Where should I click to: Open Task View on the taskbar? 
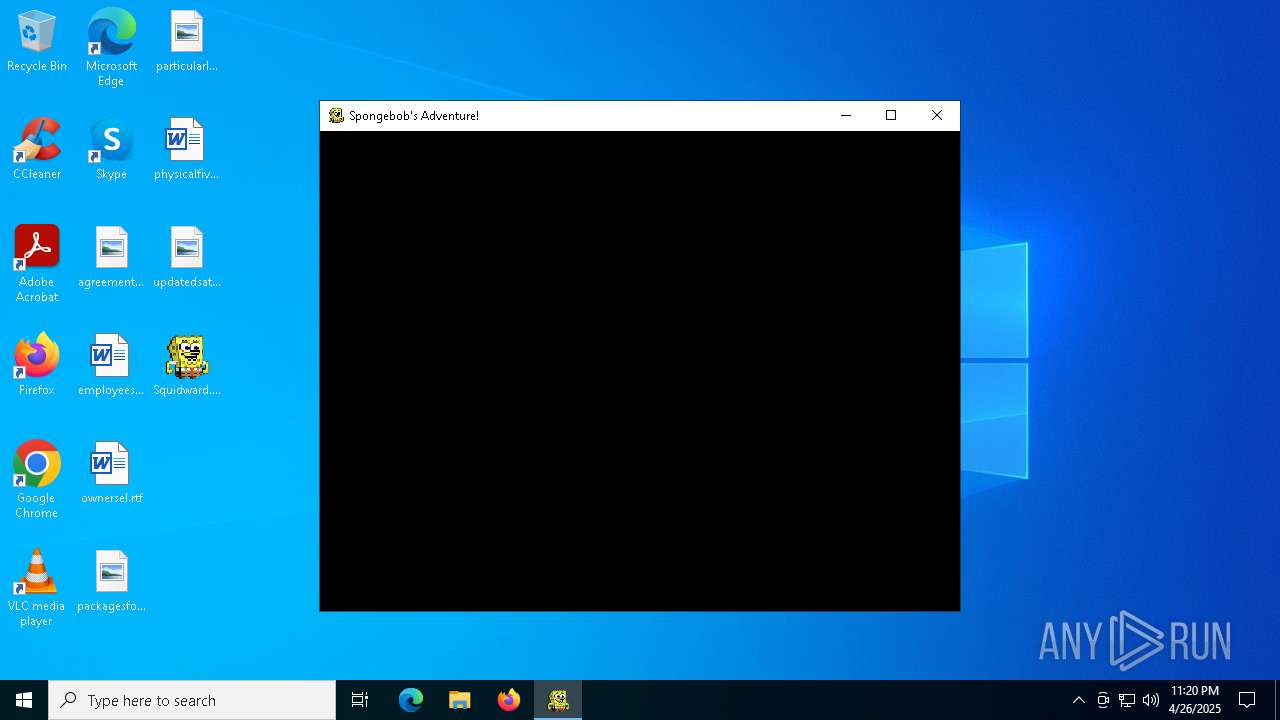pos(360,700)
